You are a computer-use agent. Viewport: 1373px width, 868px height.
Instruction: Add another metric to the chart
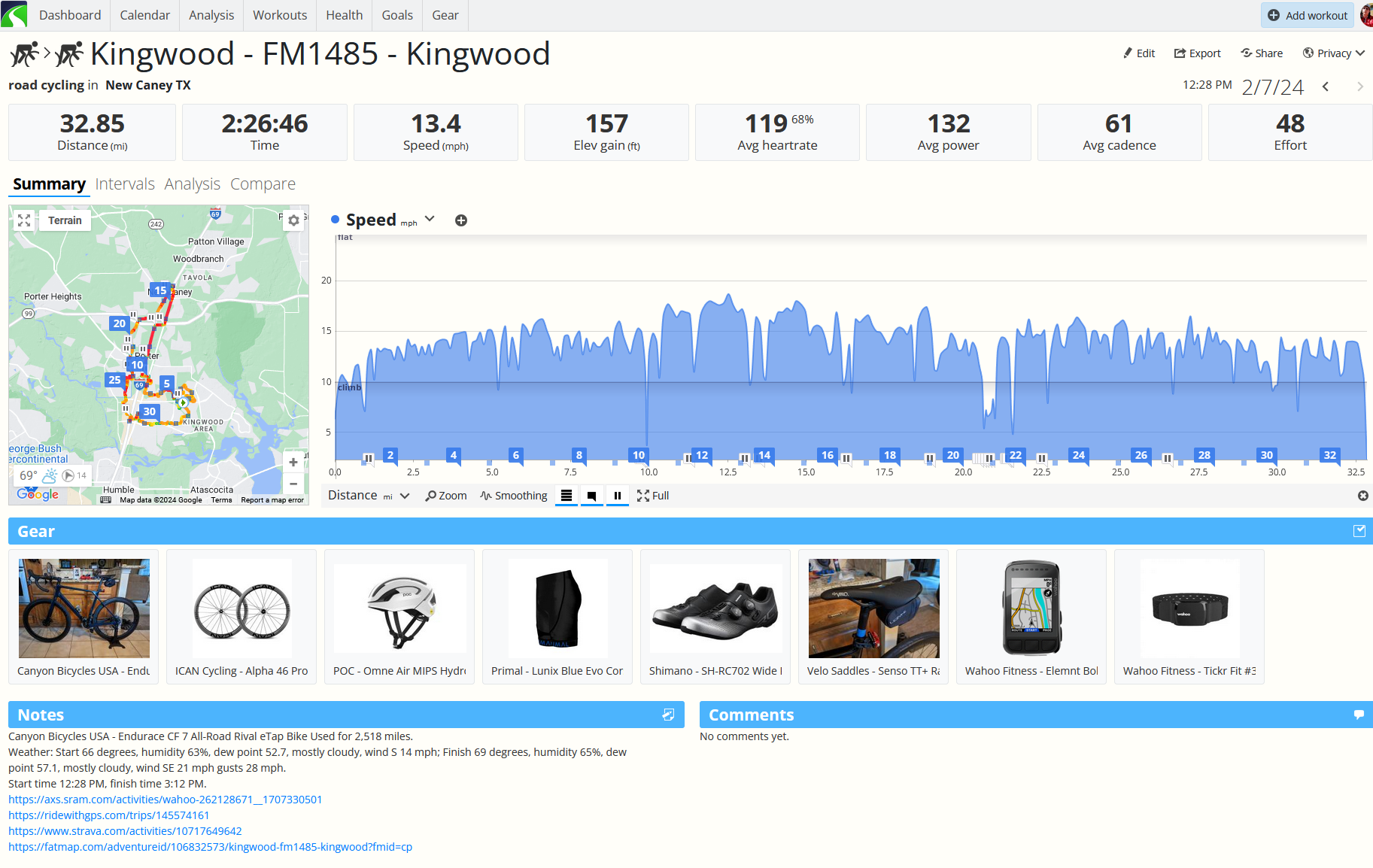tap(461, 220)
